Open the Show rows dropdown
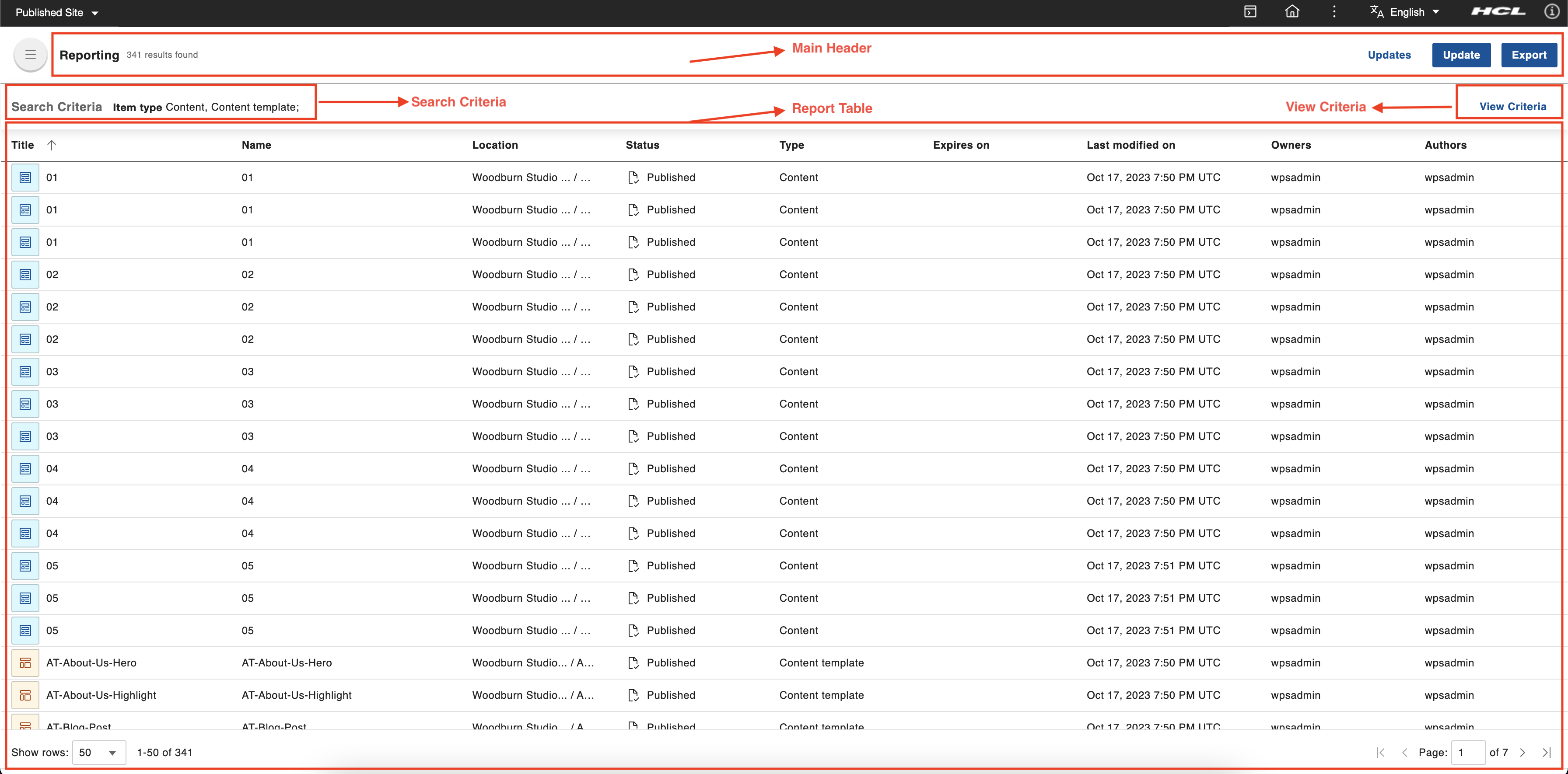This screenshot has width=1568, height=774. 98,753
